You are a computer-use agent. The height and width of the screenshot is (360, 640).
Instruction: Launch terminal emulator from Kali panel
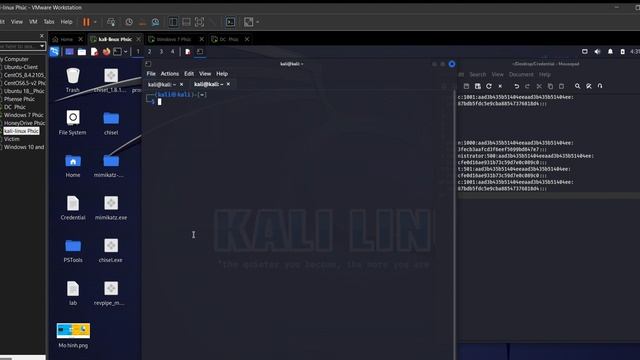[118, 51]
